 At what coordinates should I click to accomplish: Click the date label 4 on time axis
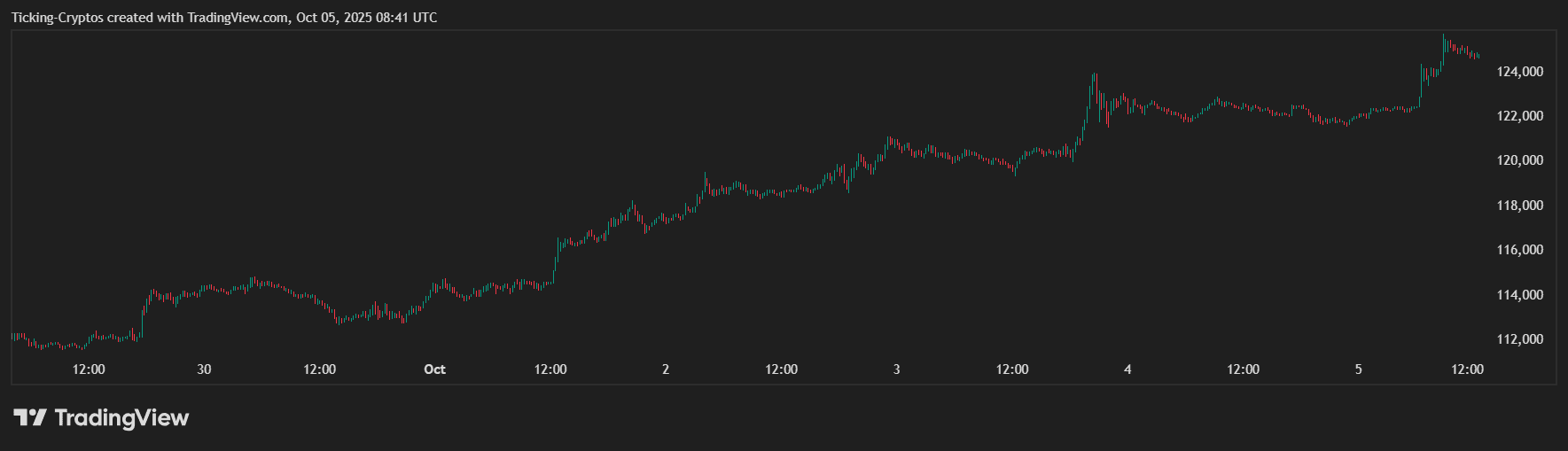(x=1127, y=369)
